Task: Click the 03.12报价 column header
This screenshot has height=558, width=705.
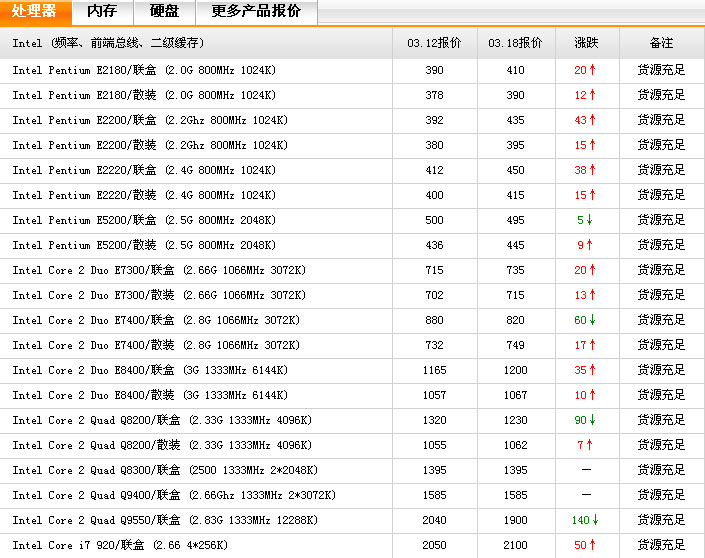Action: click(x=434, y=43)
